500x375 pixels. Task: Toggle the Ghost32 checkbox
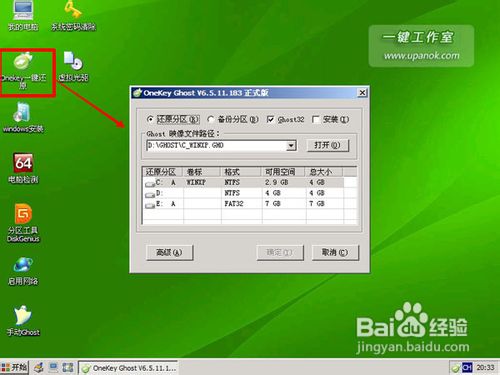270,119
